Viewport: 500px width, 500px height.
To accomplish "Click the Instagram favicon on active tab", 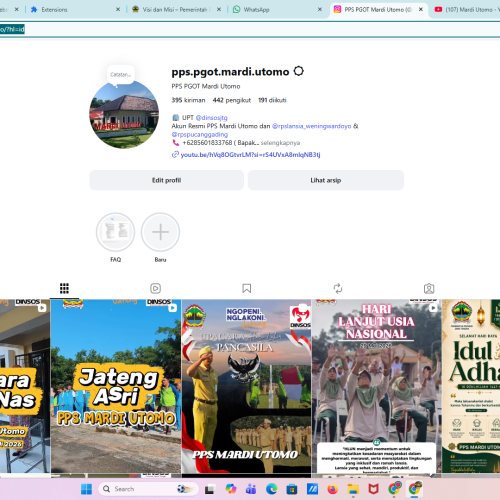I will tap(337, 9).
